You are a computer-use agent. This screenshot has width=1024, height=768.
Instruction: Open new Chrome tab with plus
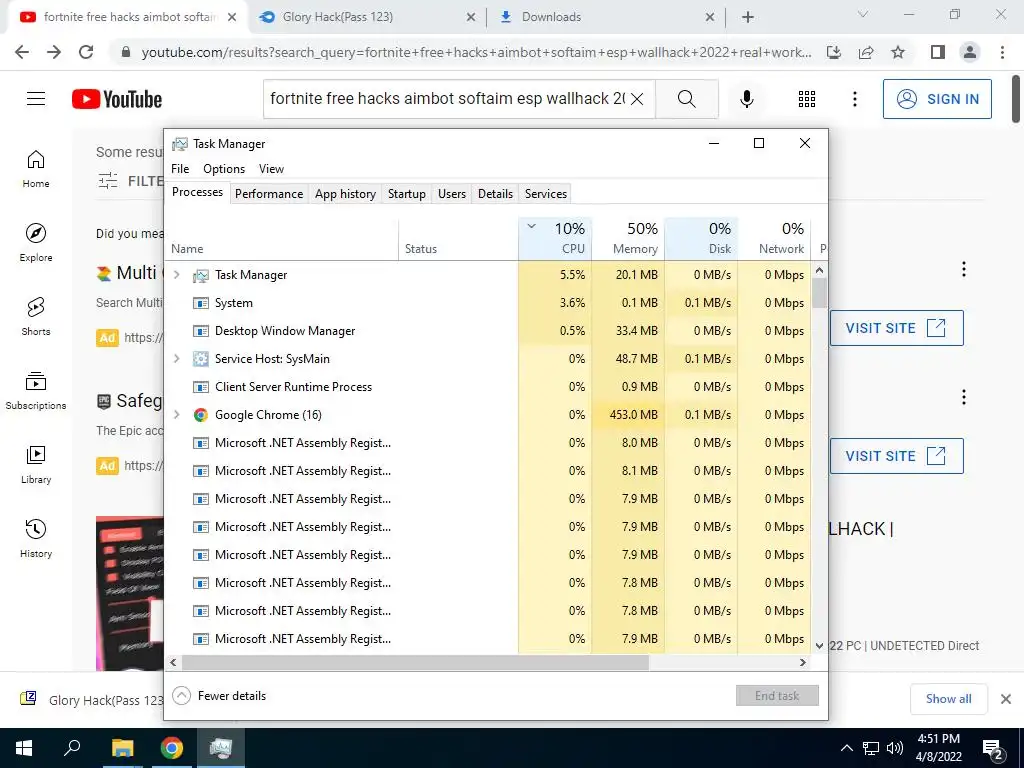(748, 17)
